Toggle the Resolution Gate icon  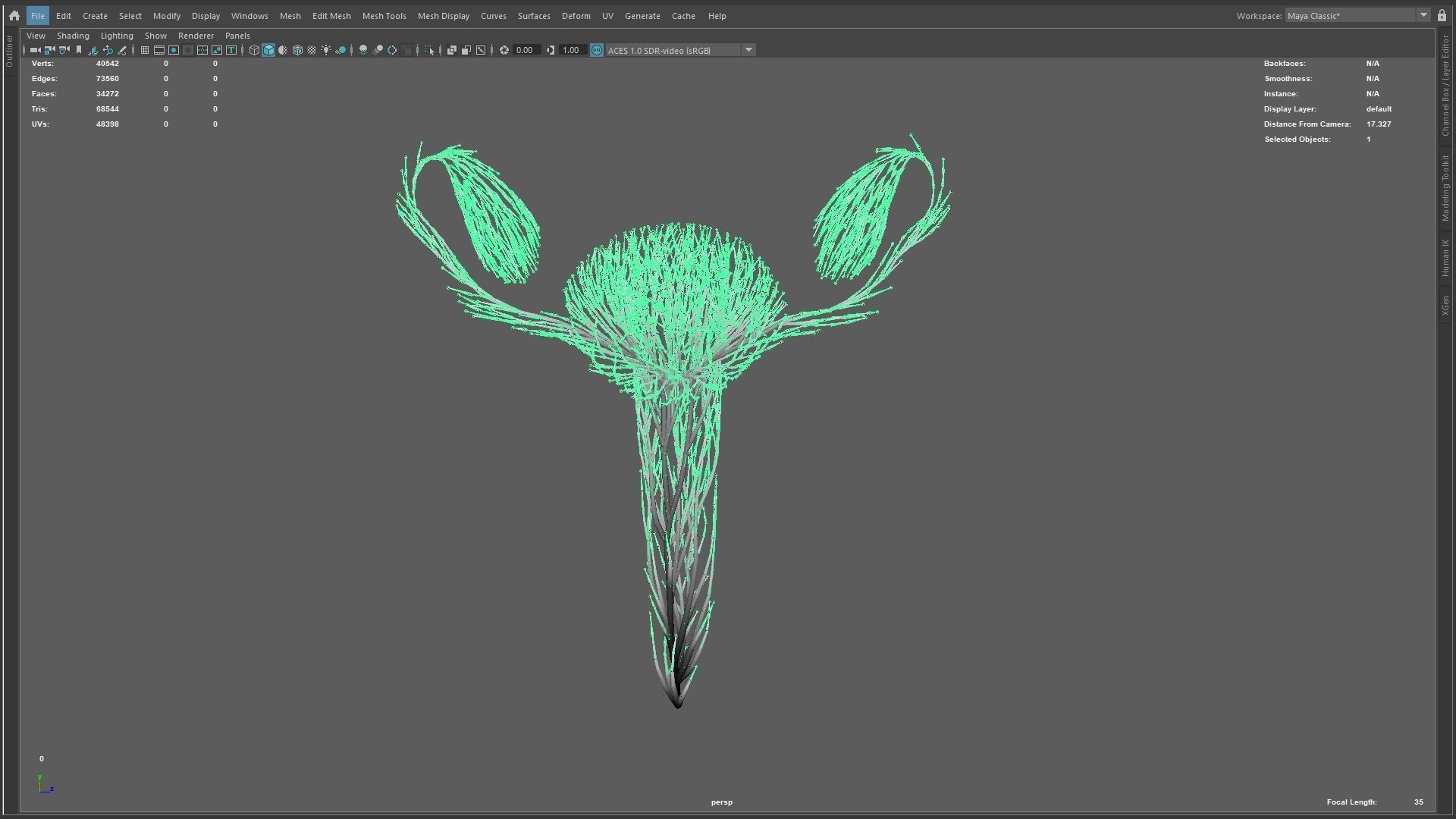174,50
